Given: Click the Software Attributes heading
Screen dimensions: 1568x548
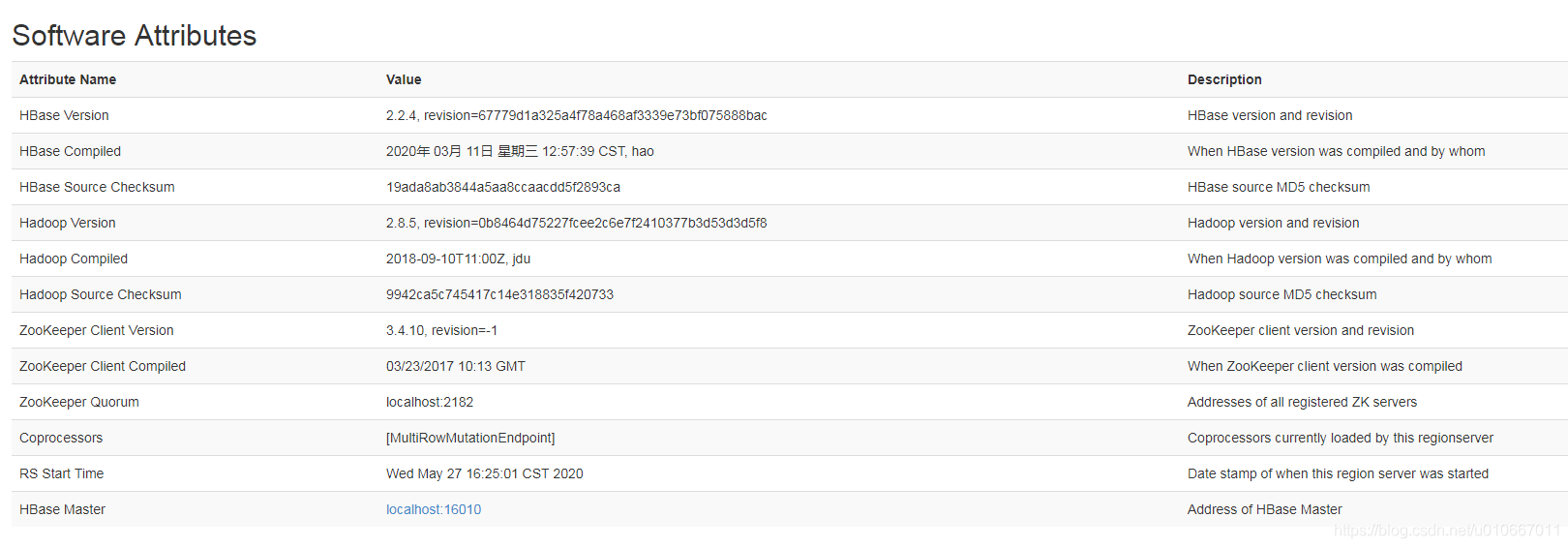Looking at the screenshot, I should (135, 36).
